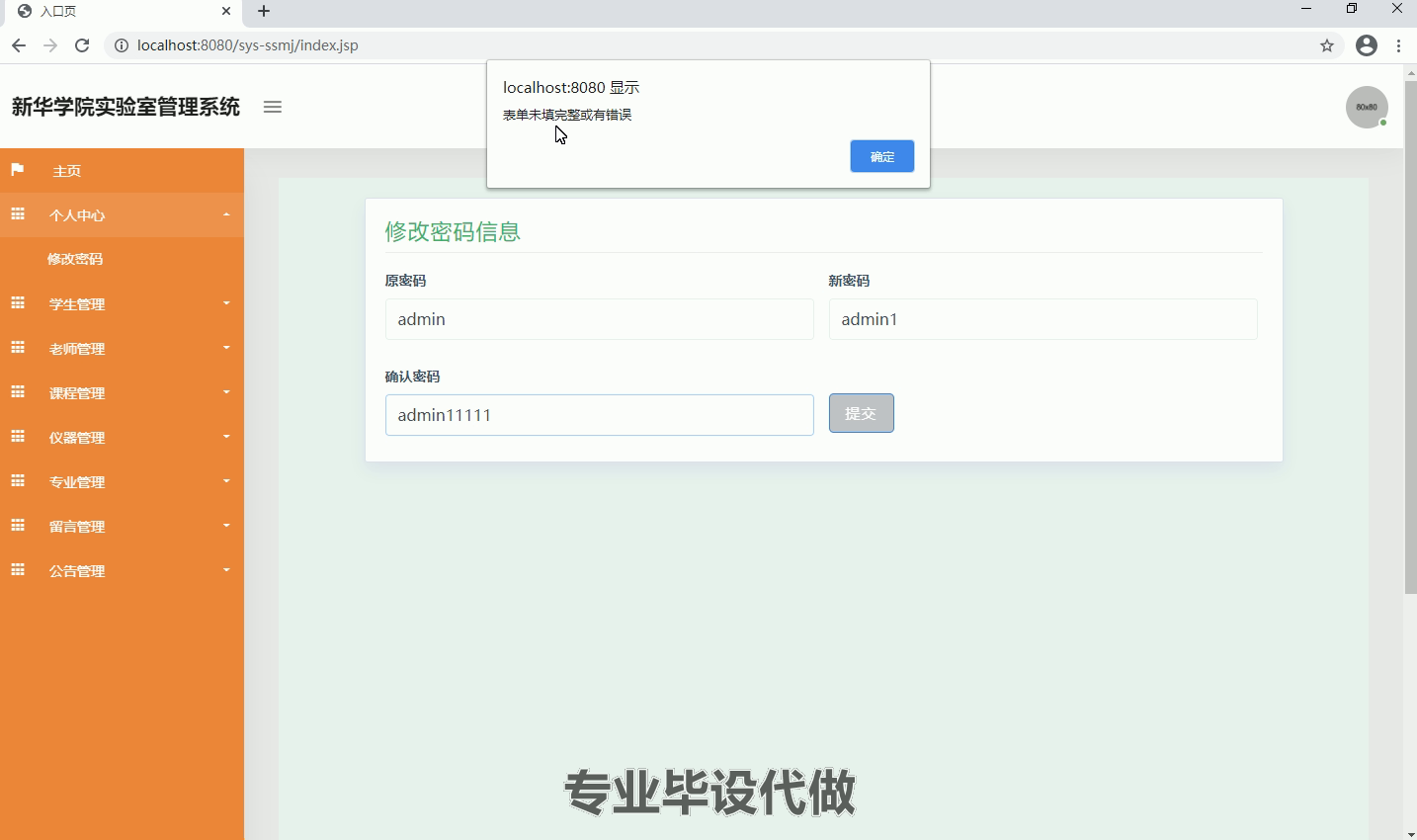Expand the 公告管理 menu arrow
The height and width of the screenshot is (840, 1417).
[x=226, y=570]
